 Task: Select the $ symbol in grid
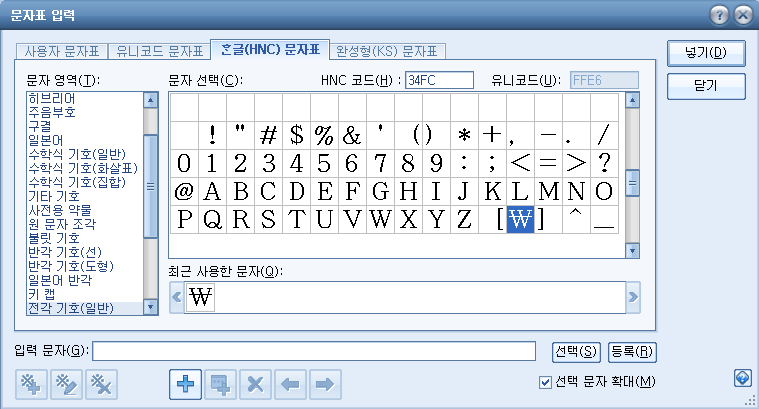[x=296, y=135]
